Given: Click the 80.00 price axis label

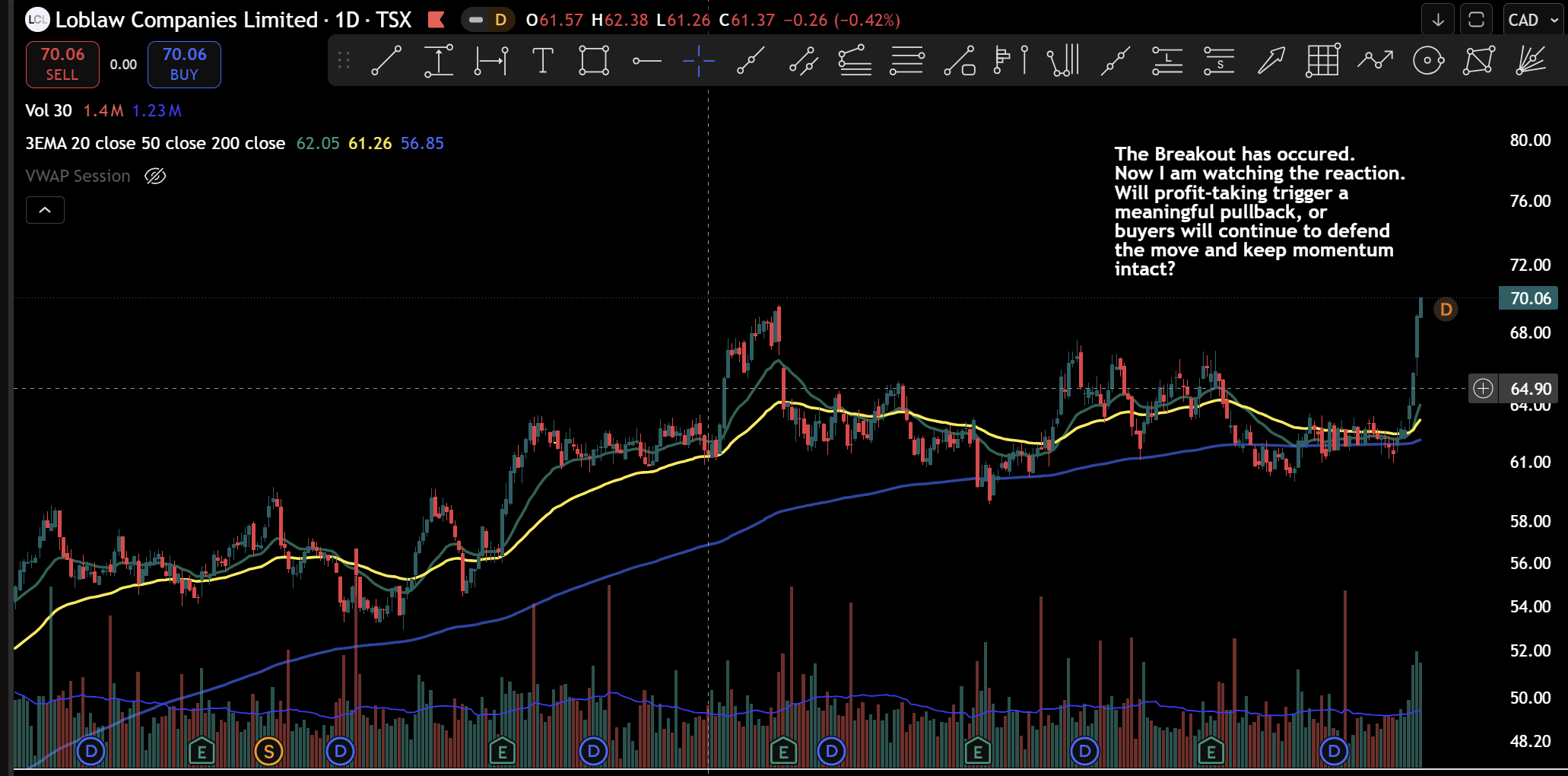Looking at the screenshot, I should pos(1530,141).
